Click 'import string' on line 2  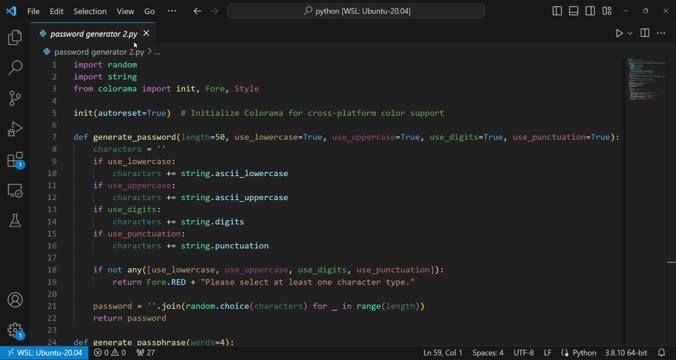tap(105, 77)
